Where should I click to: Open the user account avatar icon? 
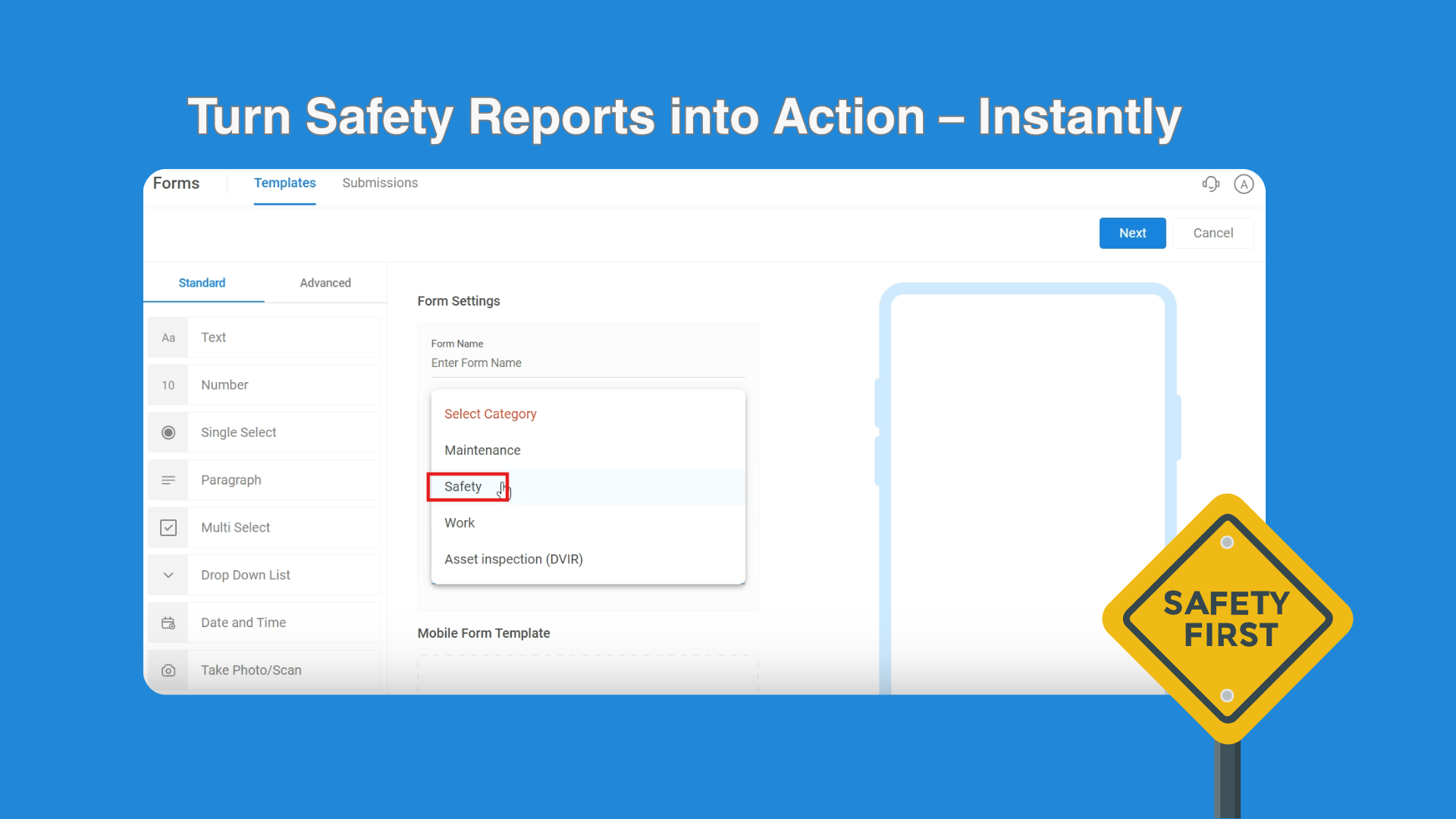point(1244,184)
